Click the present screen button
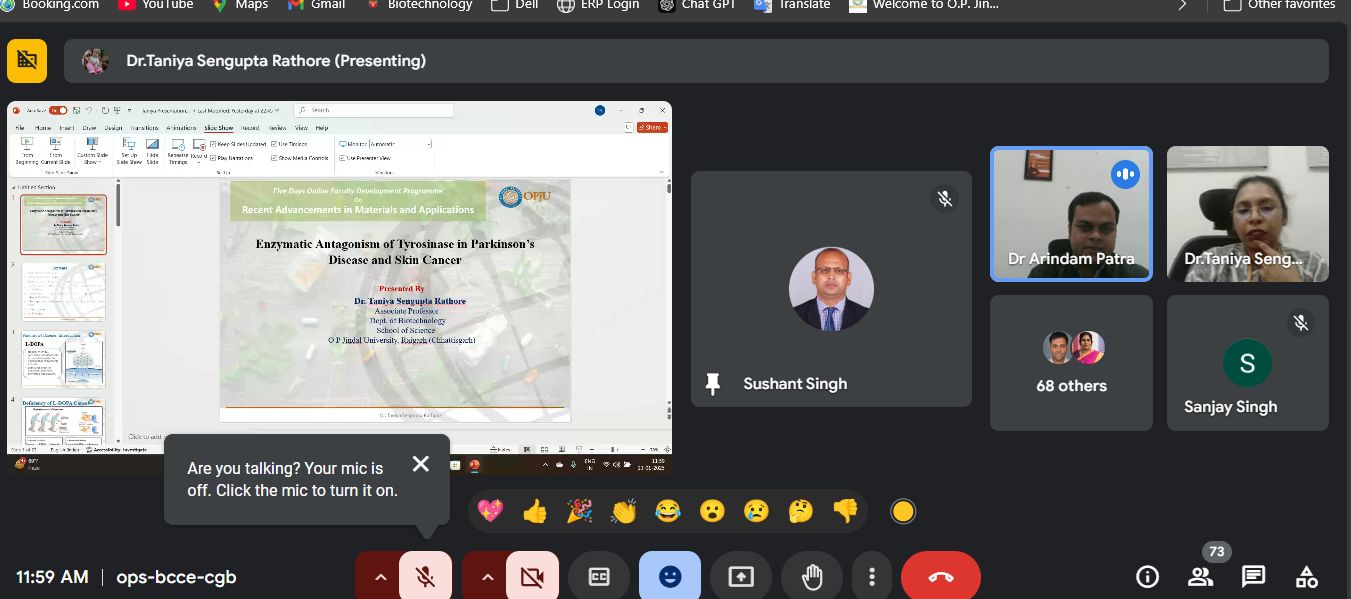1351x599 pixels. tap(740, 577)
